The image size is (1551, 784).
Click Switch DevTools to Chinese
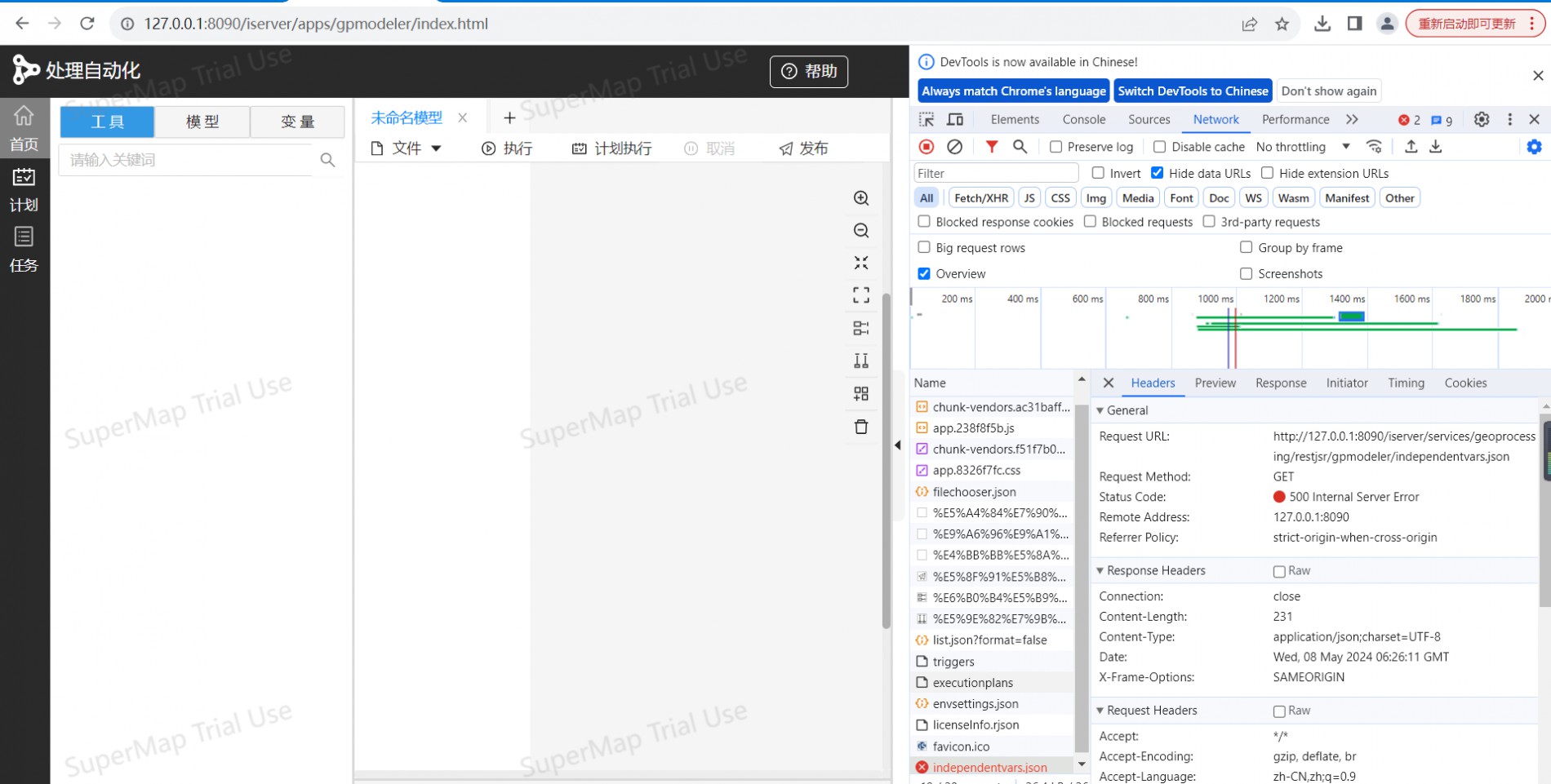(x=1193, y=91)
